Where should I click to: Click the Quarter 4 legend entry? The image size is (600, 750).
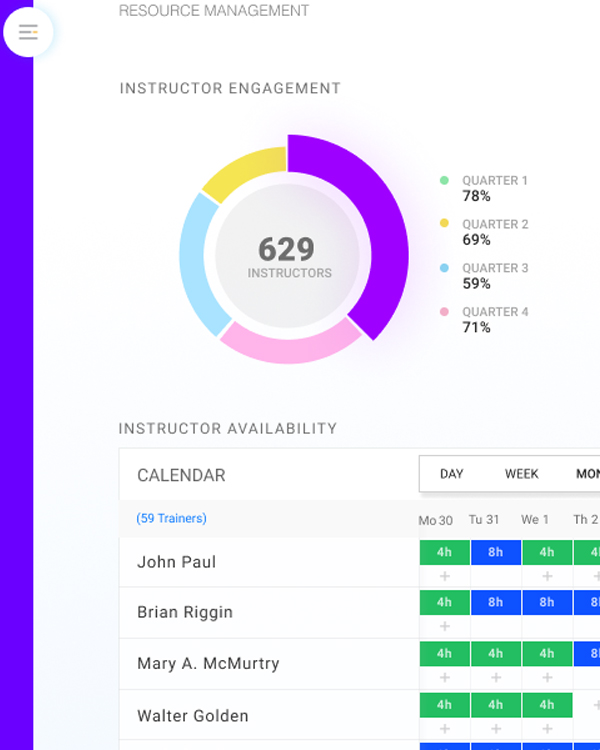coord(494,320)
